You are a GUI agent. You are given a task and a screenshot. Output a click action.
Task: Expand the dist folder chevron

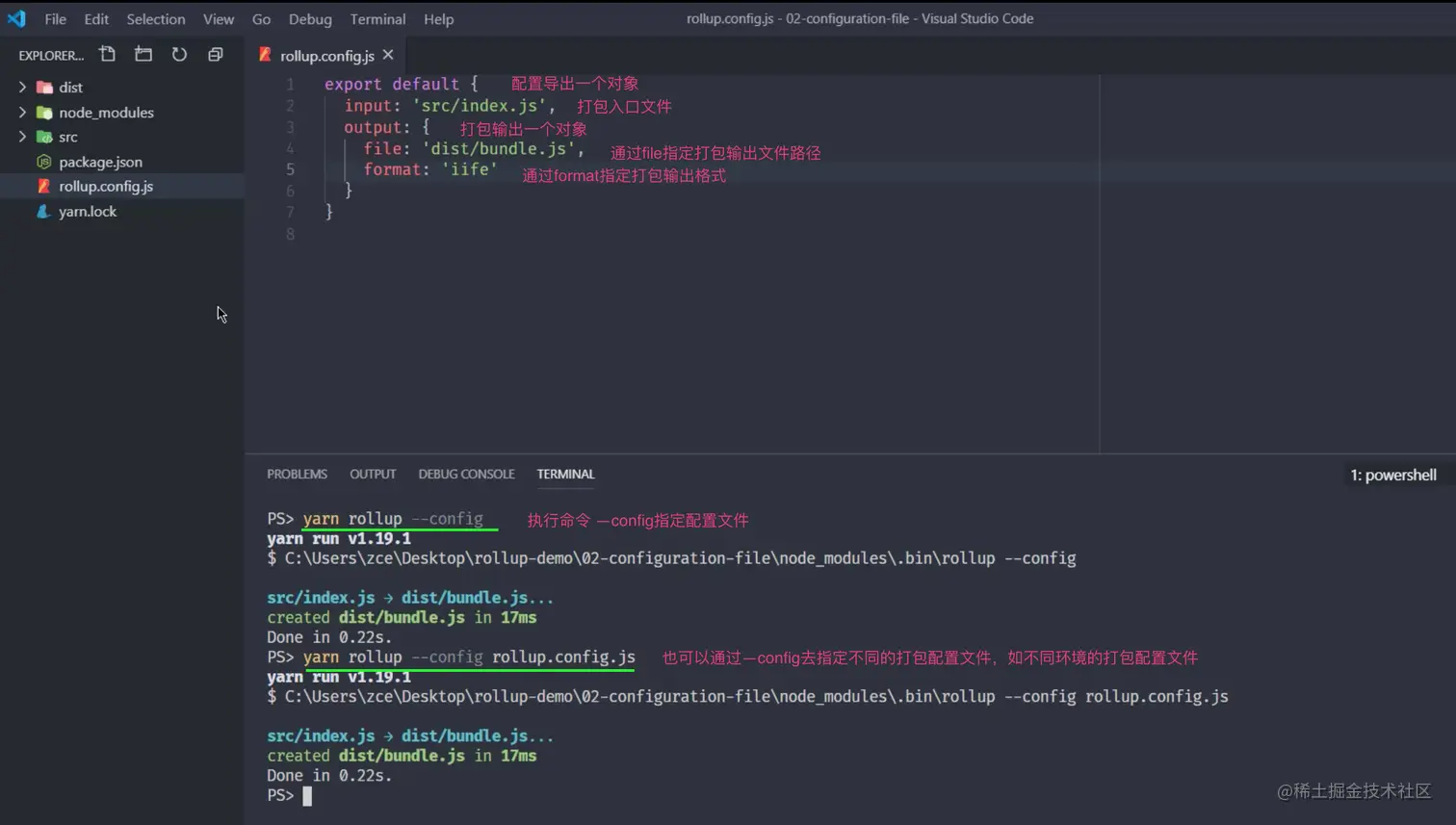[x=22, y=87]
